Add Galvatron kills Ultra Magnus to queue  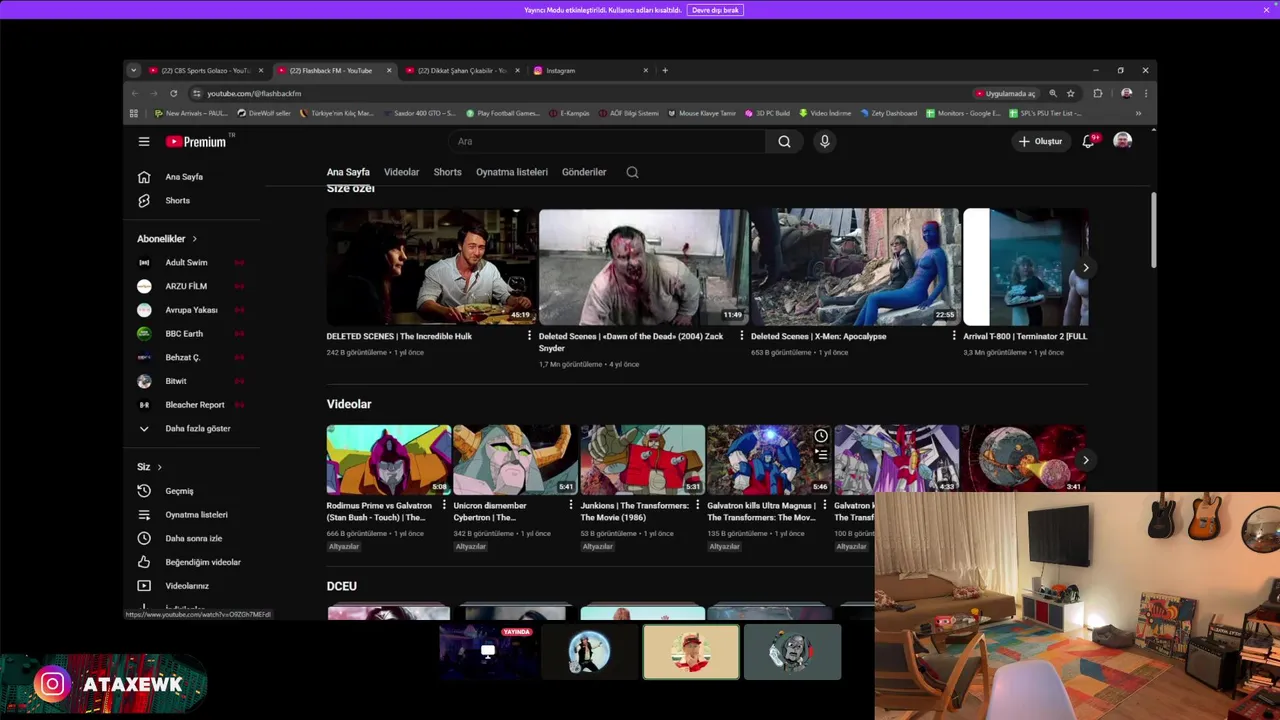[821, 454]
